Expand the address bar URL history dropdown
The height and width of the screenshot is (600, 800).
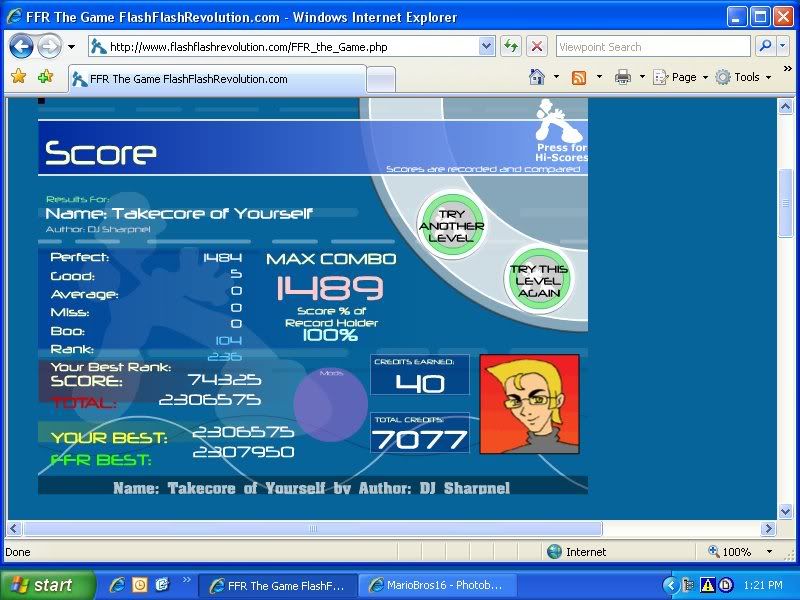[x=486, y=46]
